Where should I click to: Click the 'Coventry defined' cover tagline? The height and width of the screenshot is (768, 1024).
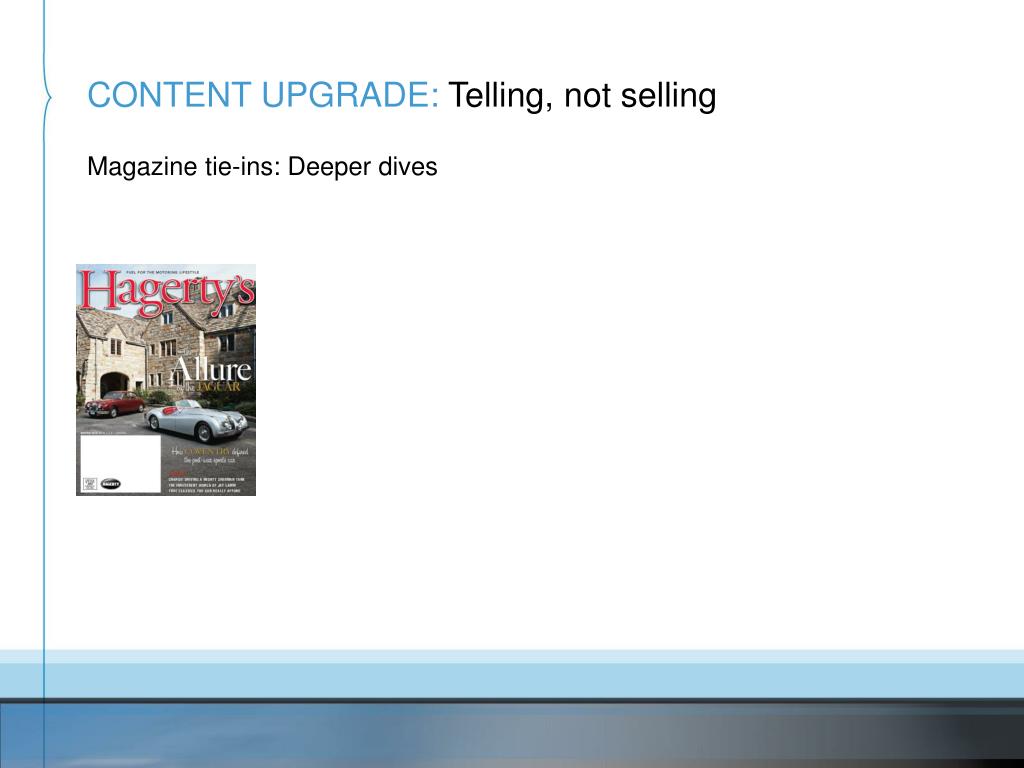pyautogui.click(x=210, y=455)
